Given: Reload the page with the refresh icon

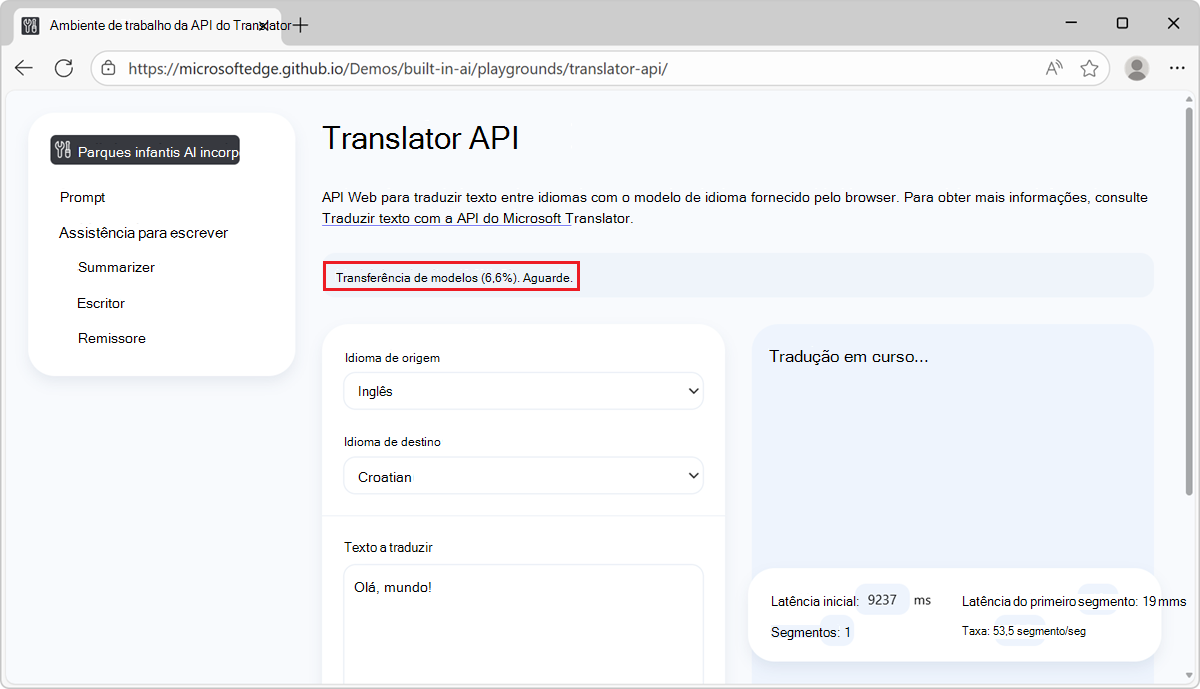Looking at the screenshot, I should pos(64,68).
